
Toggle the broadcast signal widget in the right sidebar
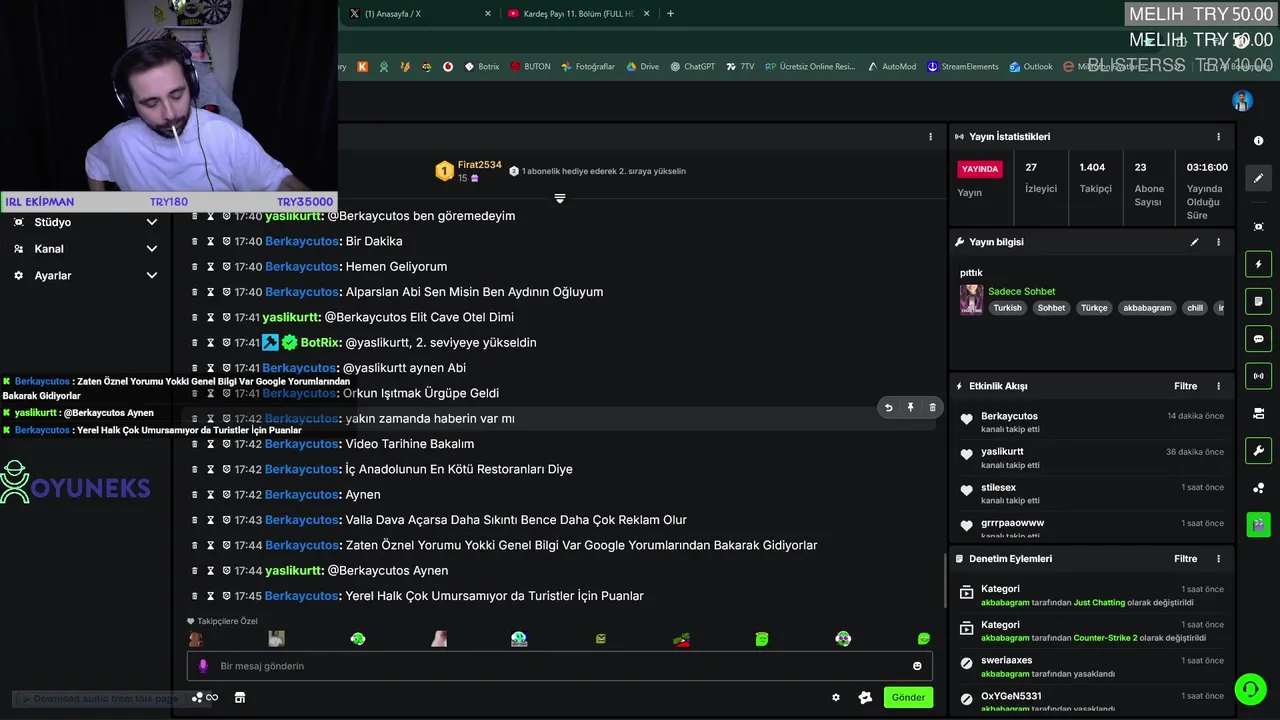(x=1259, y=376)
